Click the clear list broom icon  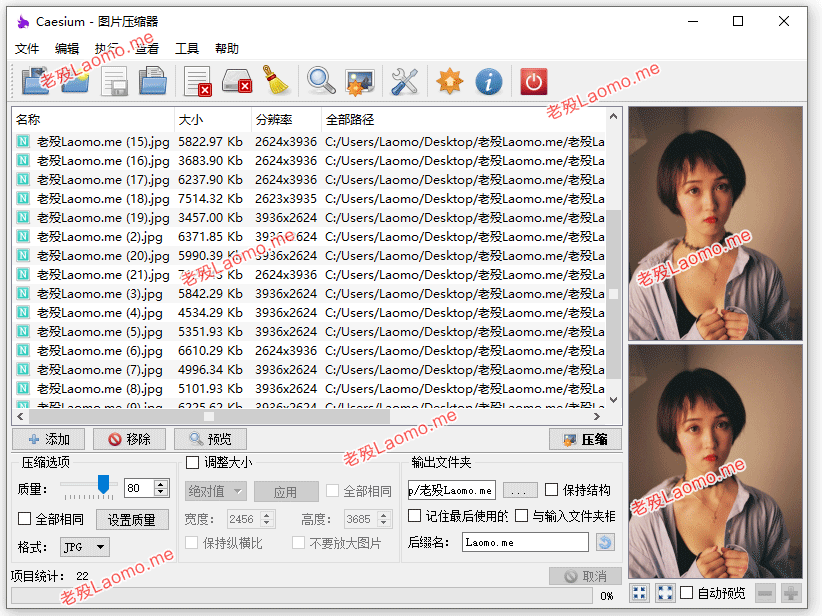(x=276, y=81)
